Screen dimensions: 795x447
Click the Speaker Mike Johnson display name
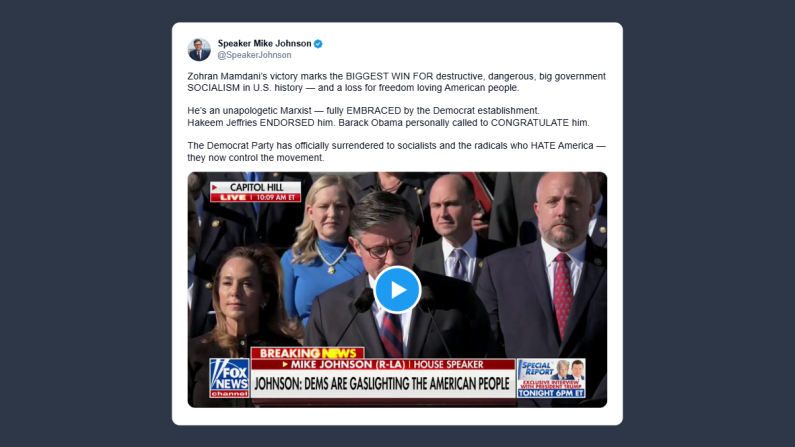(x=265, y=44)
